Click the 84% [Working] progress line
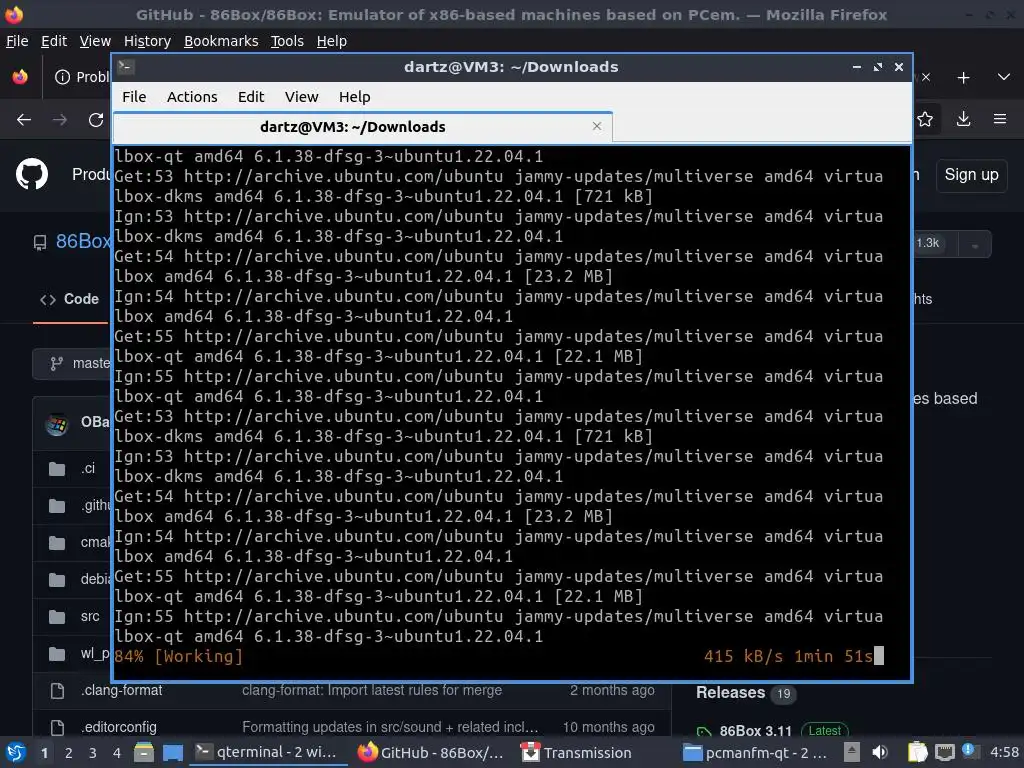The image size is (1024, 768). tap(178, 656)
